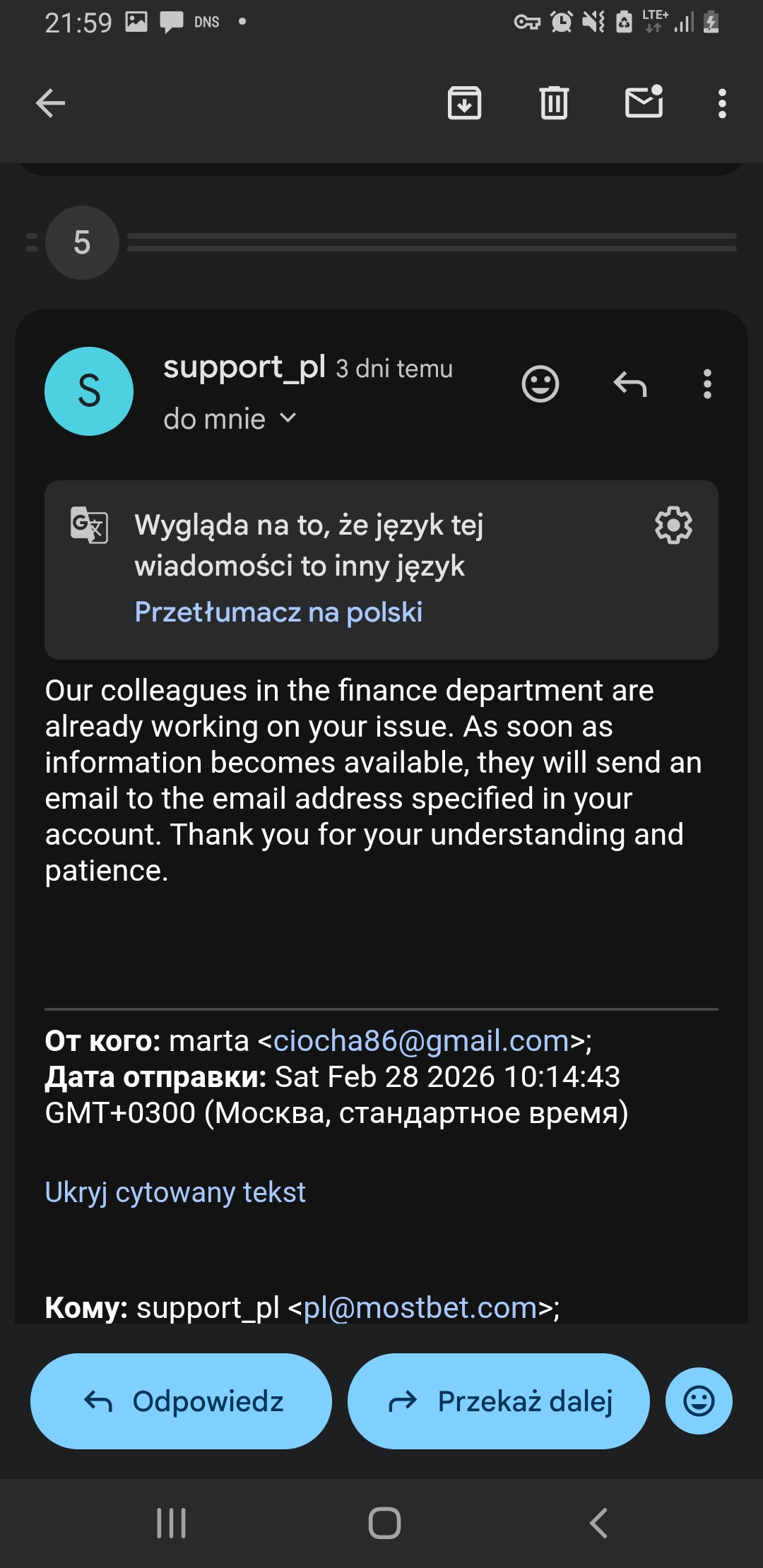The width and height of the screenshot is (763, 1568).
Task: Open the support_pl message options menu
Action: pyautogui.click(x=707, y=384)
